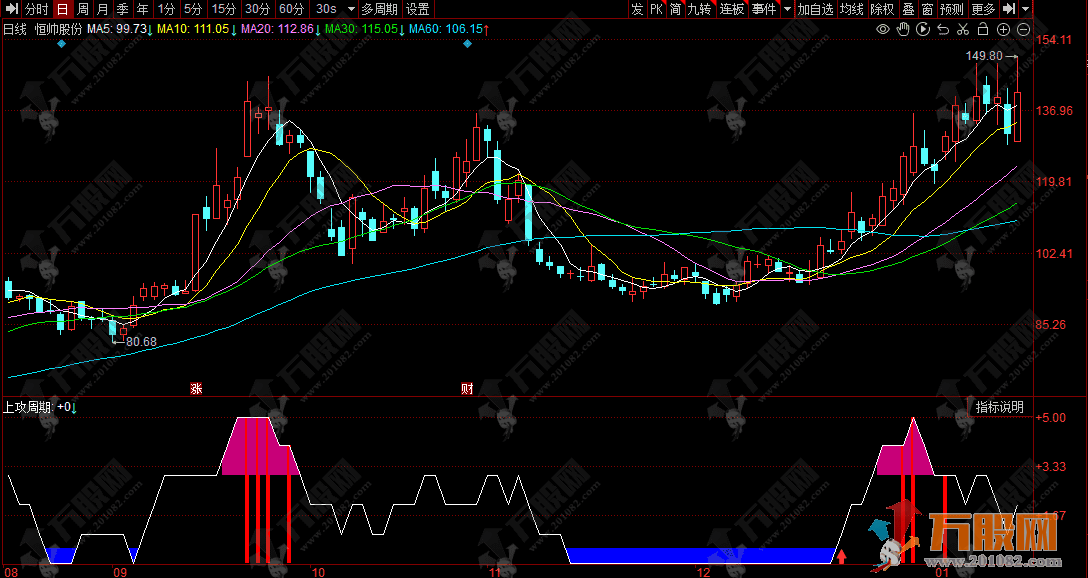Open the 30s period dropdown arrow
The image size is (1088, 578).
pos(350,9)
